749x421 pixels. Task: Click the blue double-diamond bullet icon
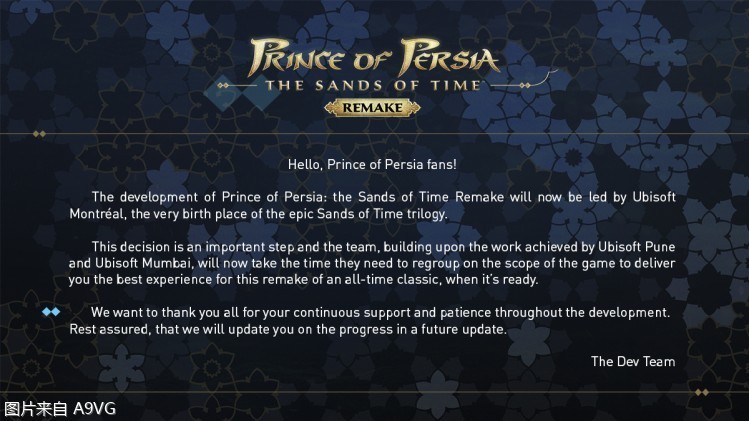pyautogui.click(x=51, y=312)
